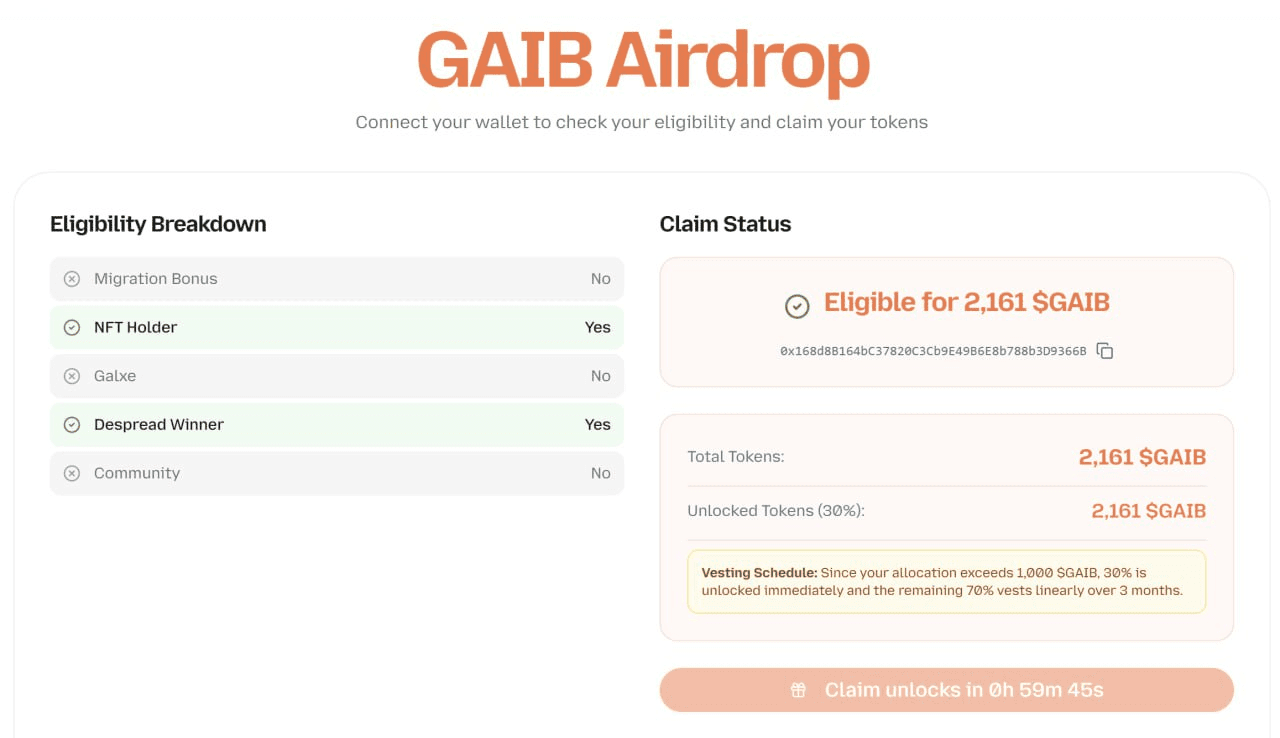Expand the Vesting Schedule notice box

click(946, 581)
